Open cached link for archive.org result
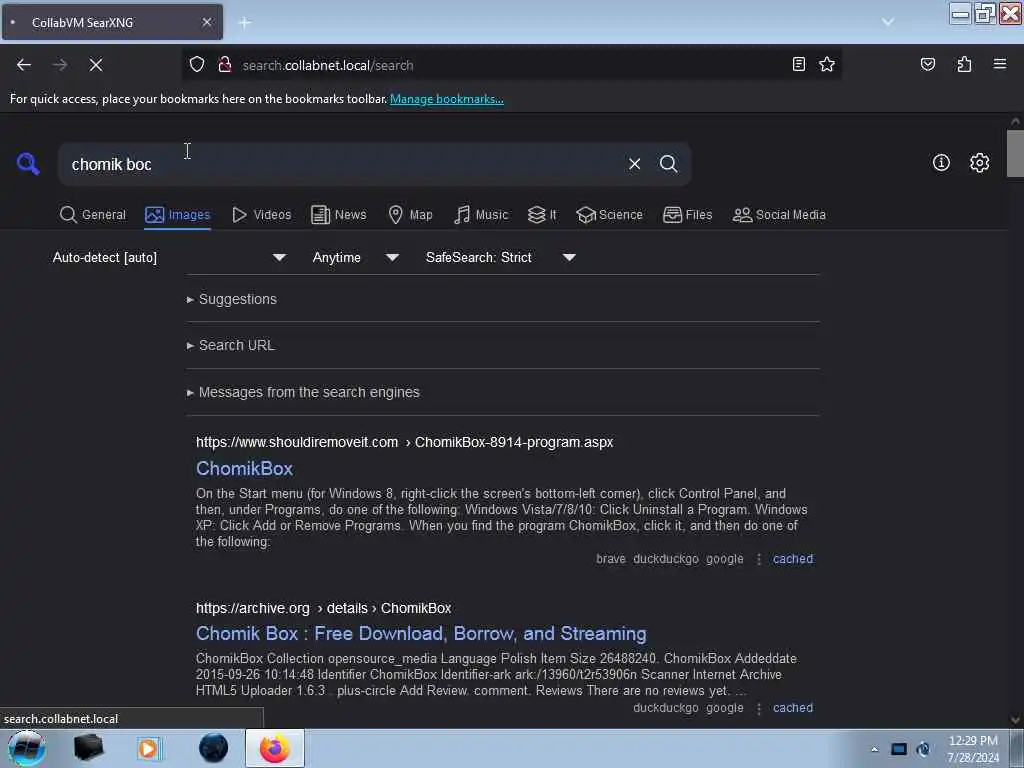 tap(793, 708)
